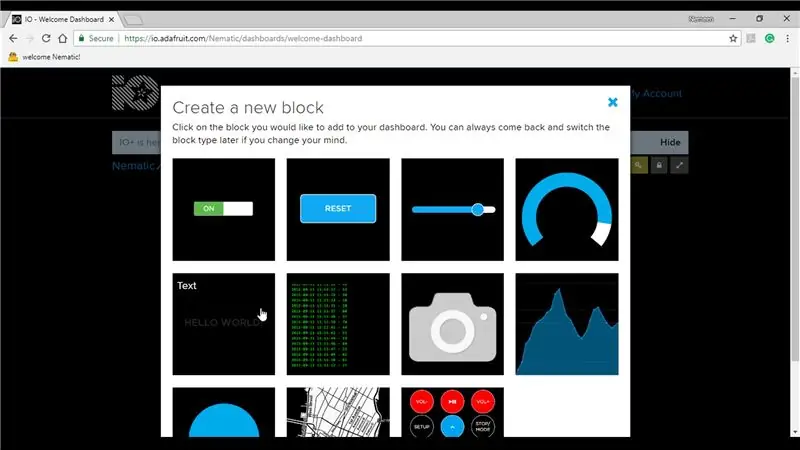Viewport: 800px width, 450px height.
Task: Click the Secure padlock site info
Action: click(x=95, y=38)
